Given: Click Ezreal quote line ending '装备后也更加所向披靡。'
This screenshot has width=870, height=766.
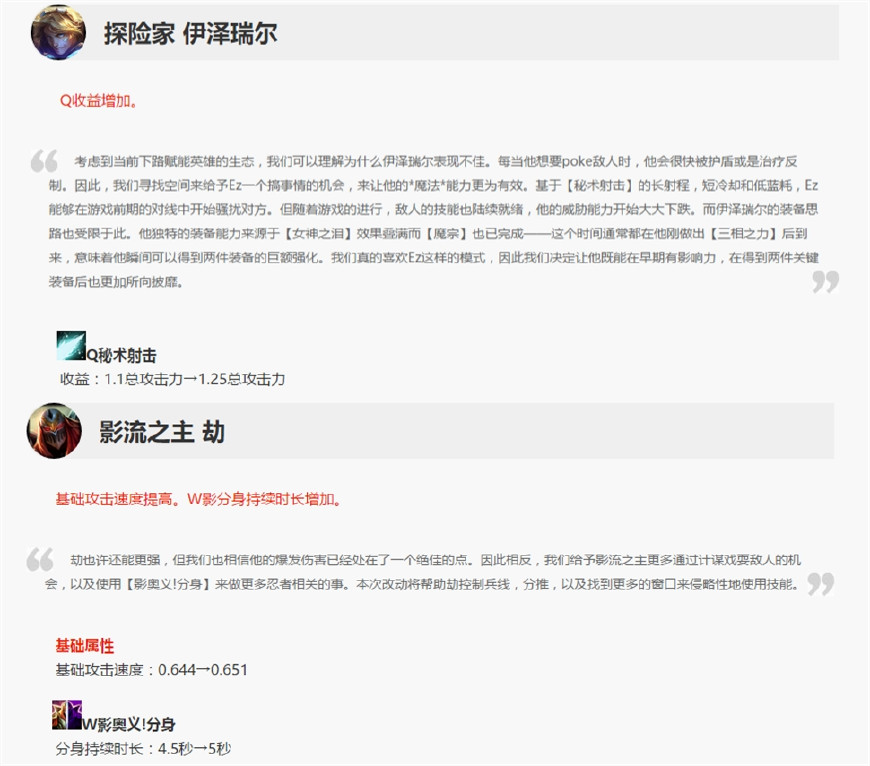Looking at the screenshot, I should tap(116, 282).
